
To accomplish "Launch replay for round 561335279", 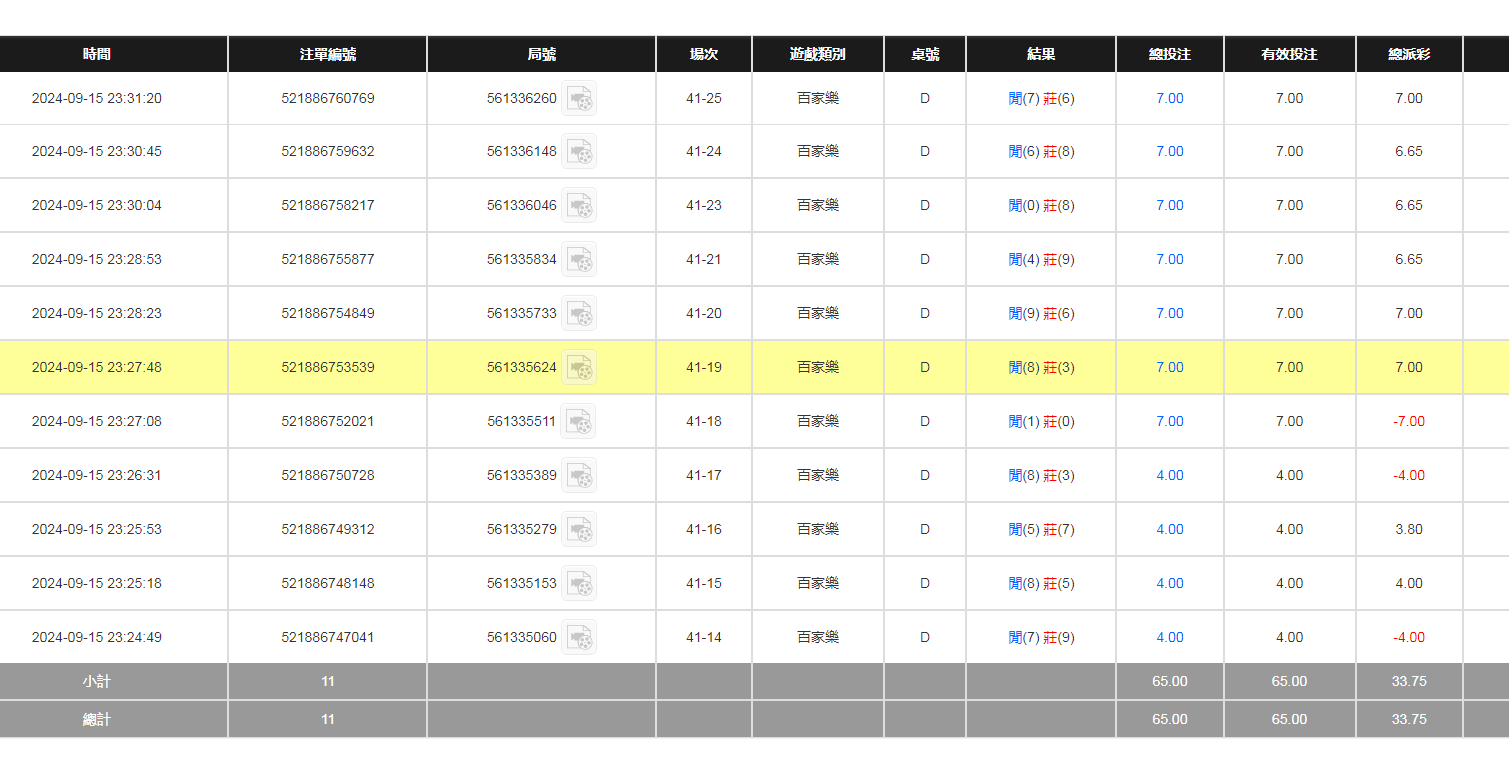I will pyautogui.click(x=579, y=530).
